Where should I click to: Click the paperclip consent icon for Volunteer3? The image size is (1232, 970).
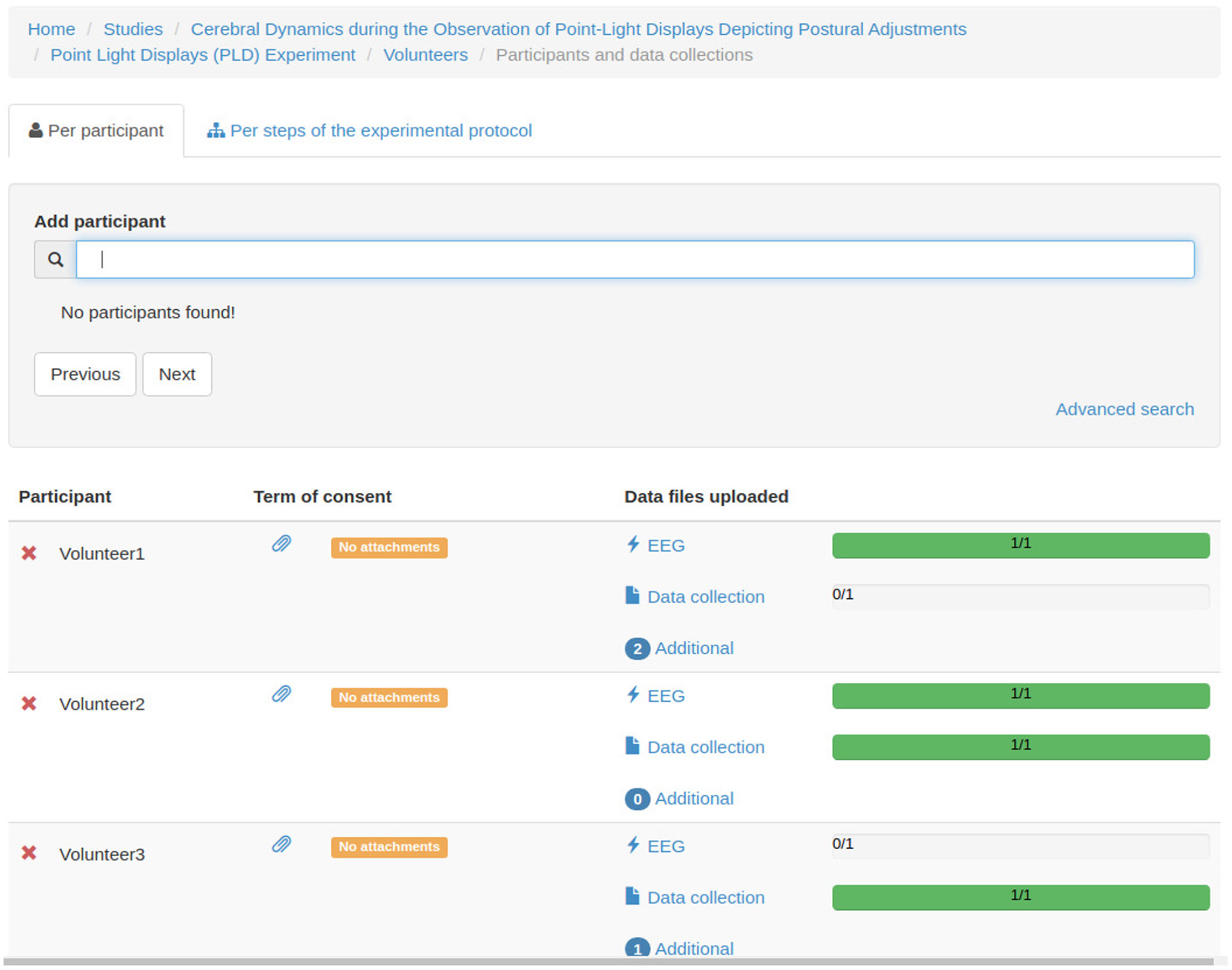click(281, 844)
